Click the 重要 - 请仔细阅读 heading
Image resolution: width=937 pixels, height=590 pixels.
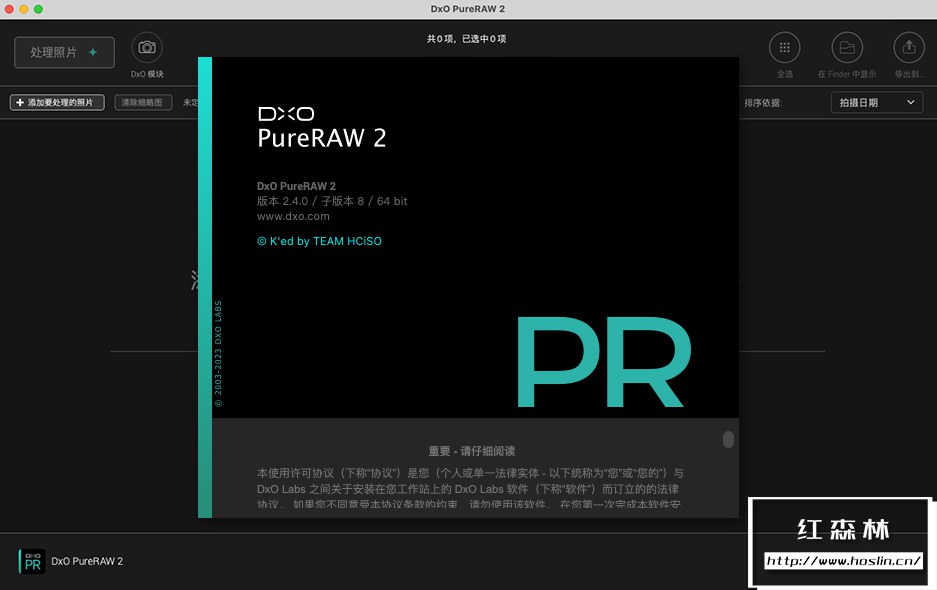tap(471, 451)
